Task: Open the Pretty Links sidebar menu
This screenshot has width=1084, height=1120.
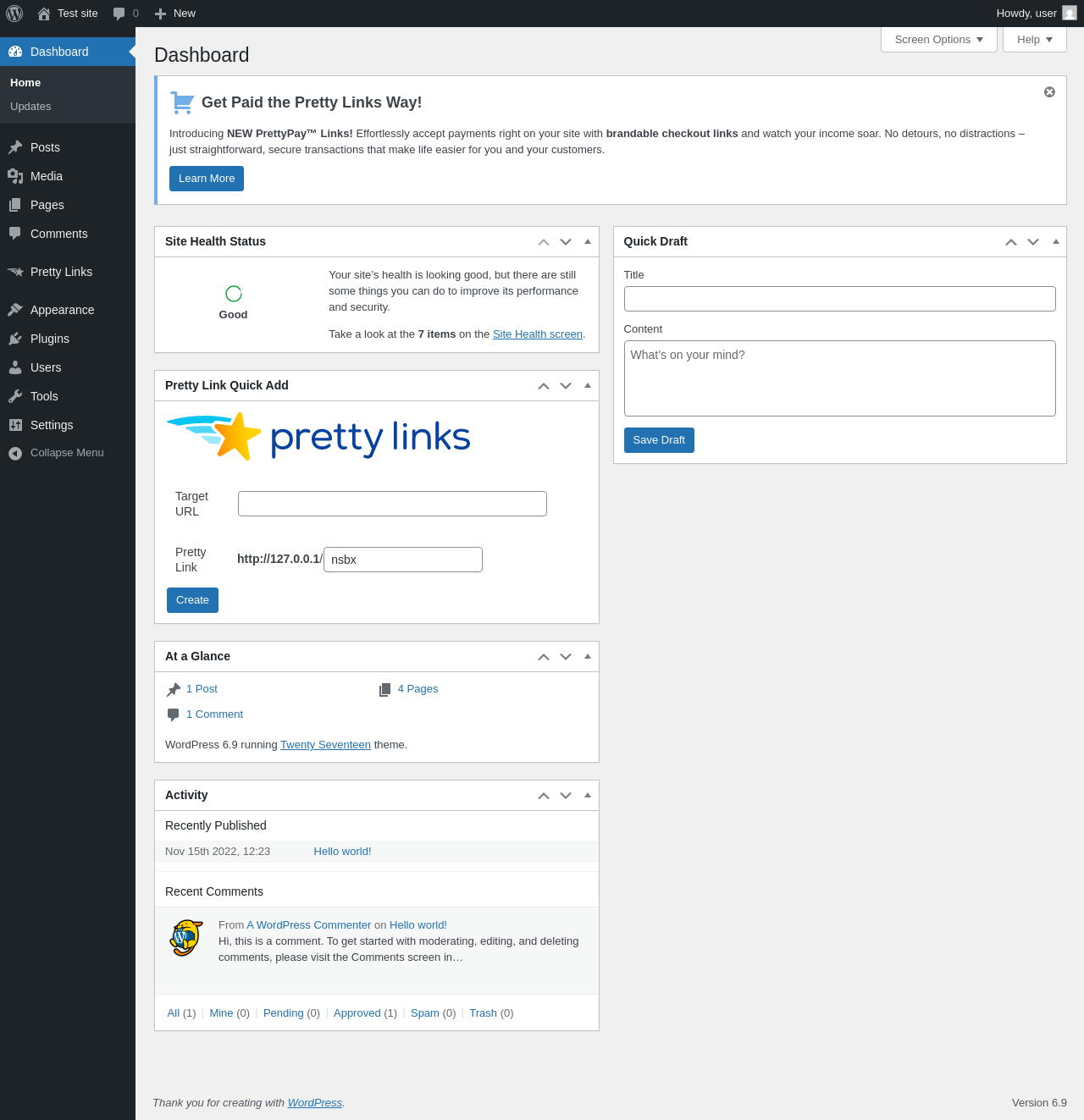Action: tap(61, 272)
